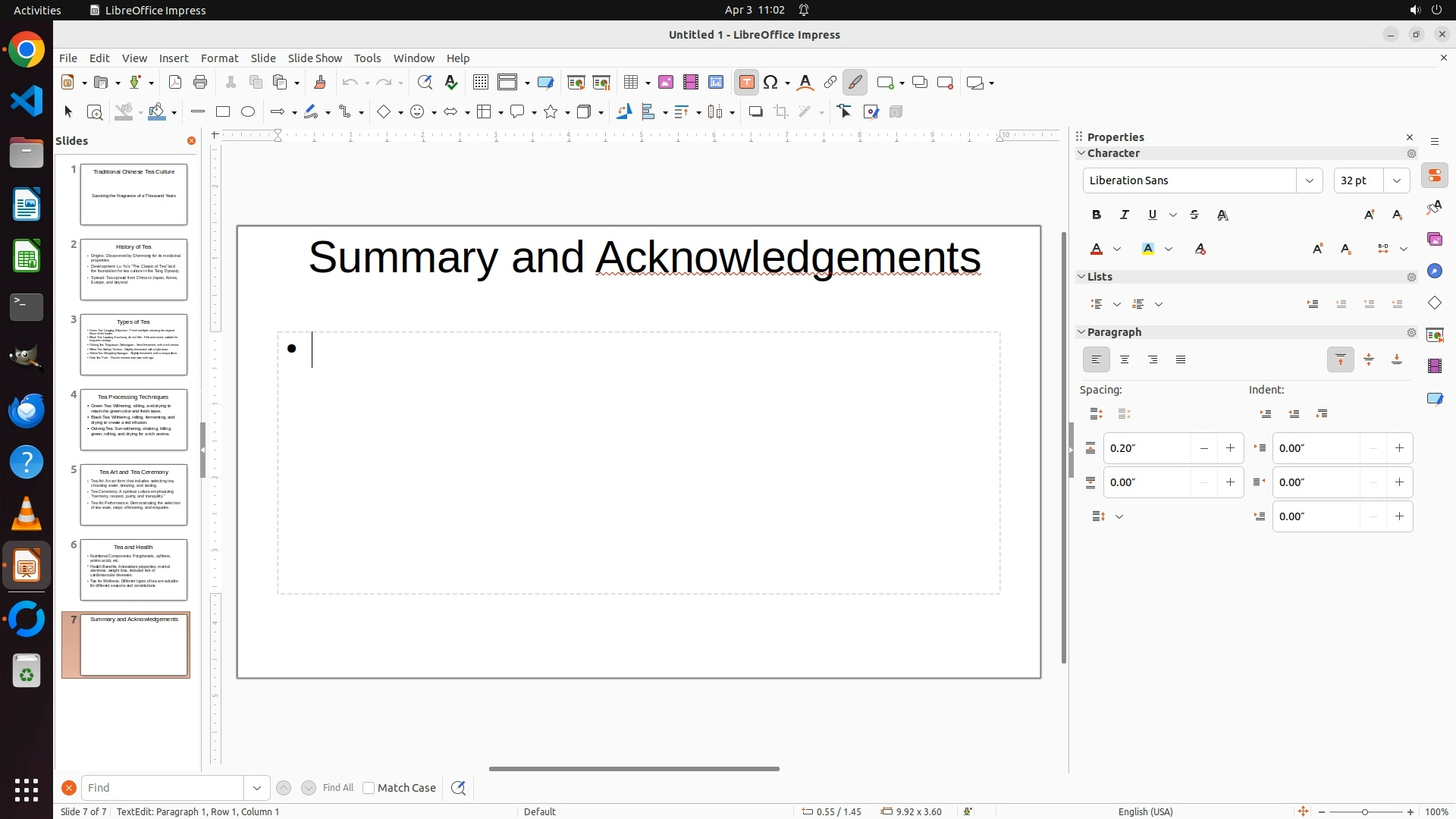Click the Insert Special Character icon
The height and width of the screenshot is (819, 1456).
[771, 83]
